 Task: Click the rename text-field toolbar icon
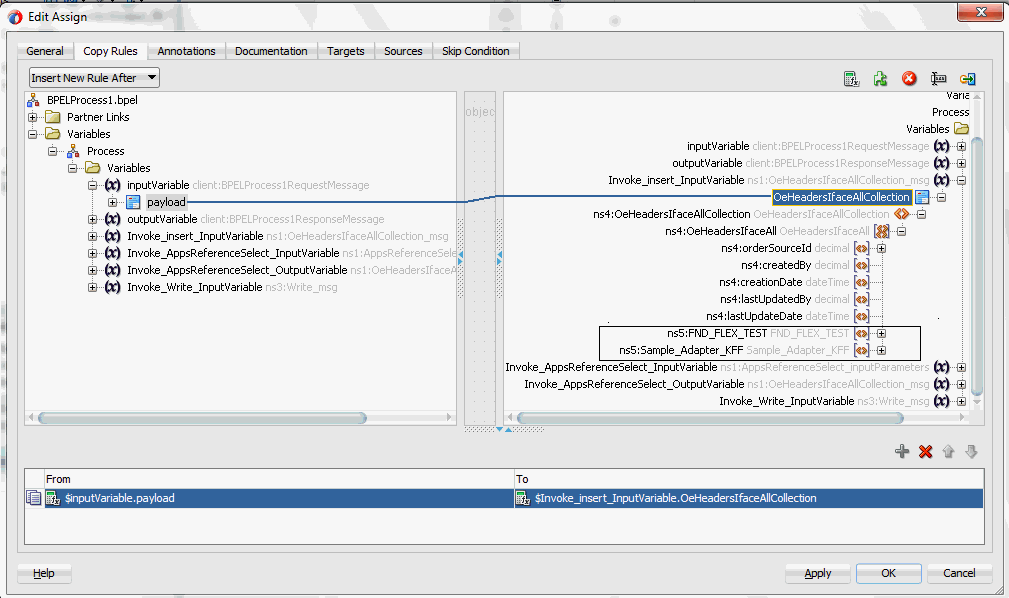938,79
